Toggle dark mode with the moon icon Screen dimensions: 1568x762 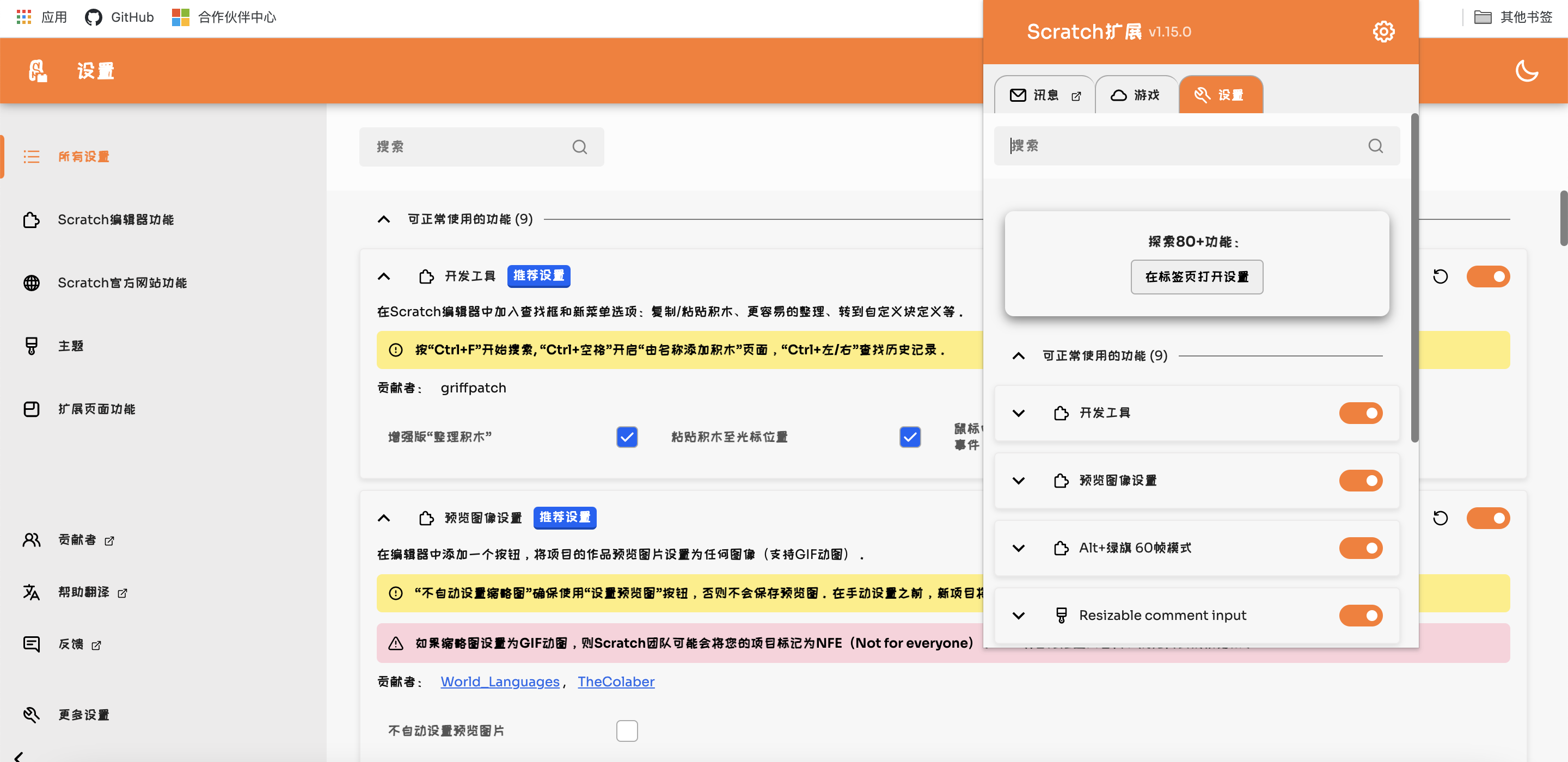coord(1526,71)
